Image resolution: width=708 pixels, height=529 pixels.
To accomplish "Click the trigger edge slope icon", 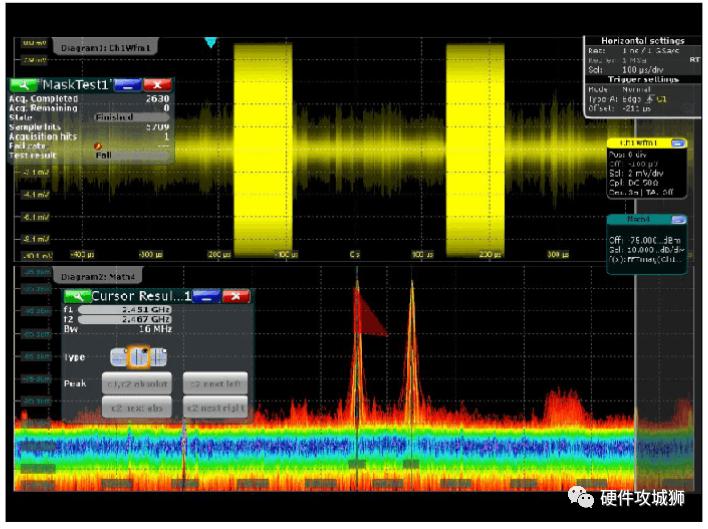I will pyautogui.click(x=650, y=99).
